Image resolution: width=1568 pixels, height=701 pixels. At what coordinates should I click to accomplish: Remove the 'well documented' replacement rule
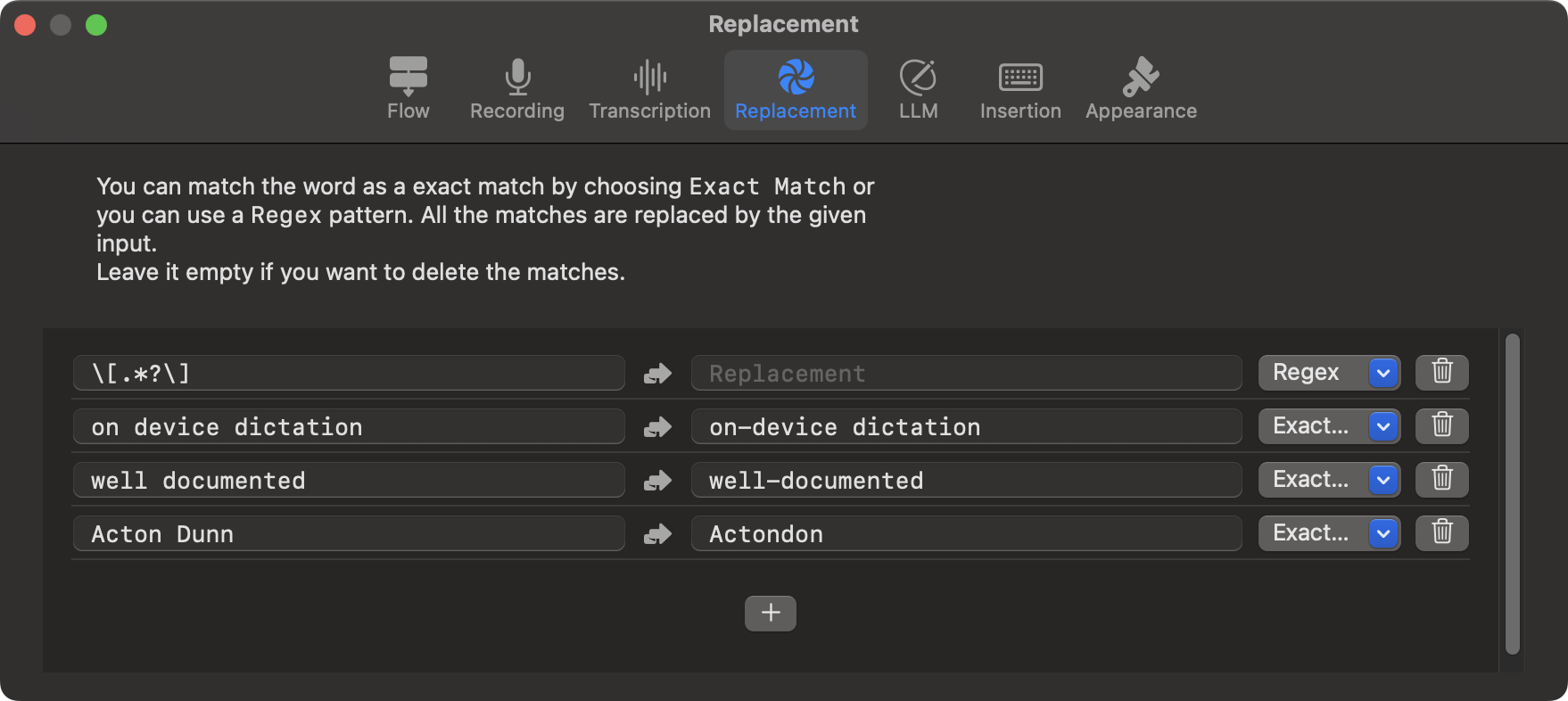pos(1441,479)
